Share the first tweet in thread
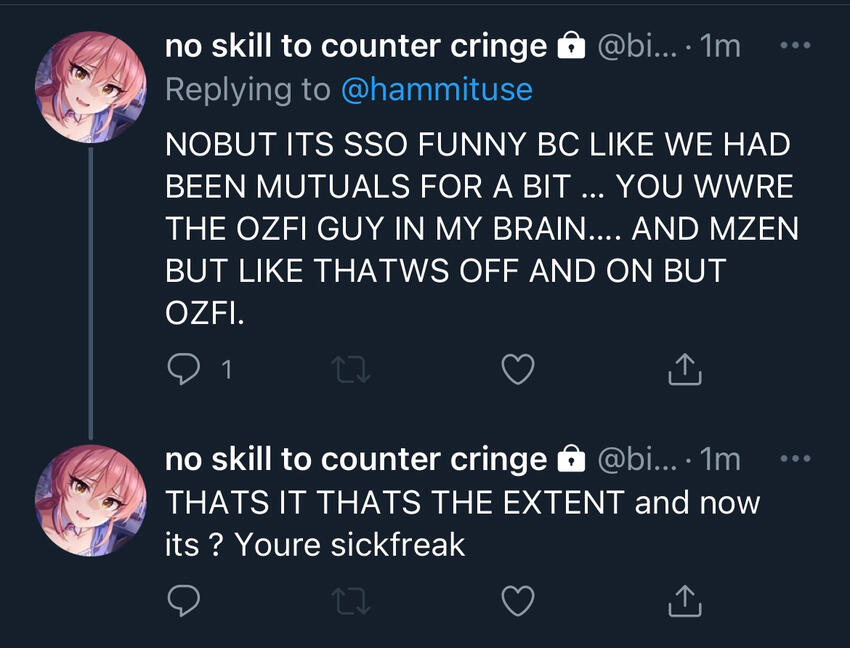 tap(684, 370)
